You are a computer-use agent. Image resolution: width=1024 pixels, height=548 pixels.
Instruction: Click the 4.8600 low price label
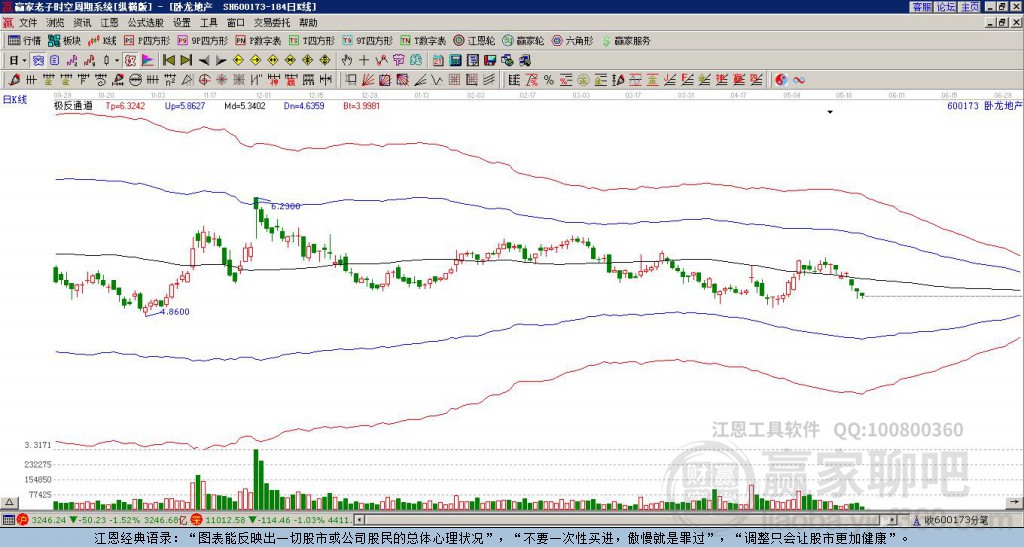tap(174, 312)
